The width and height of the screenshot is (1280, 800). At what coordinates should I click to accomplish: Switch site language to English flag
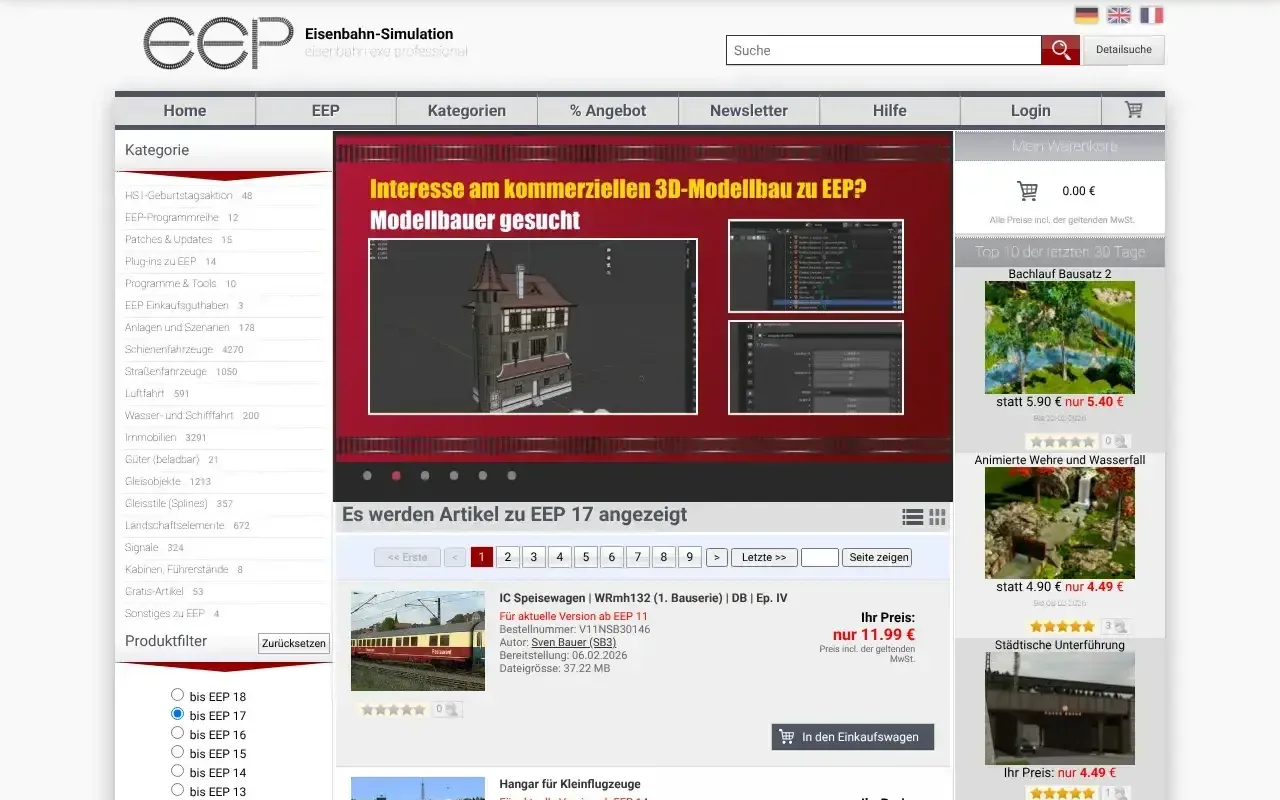1117,15
